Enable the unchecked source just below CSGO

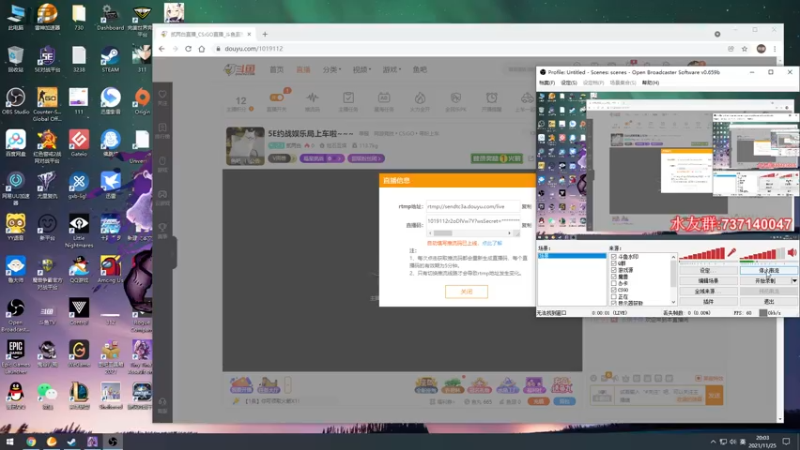[614, 296]
